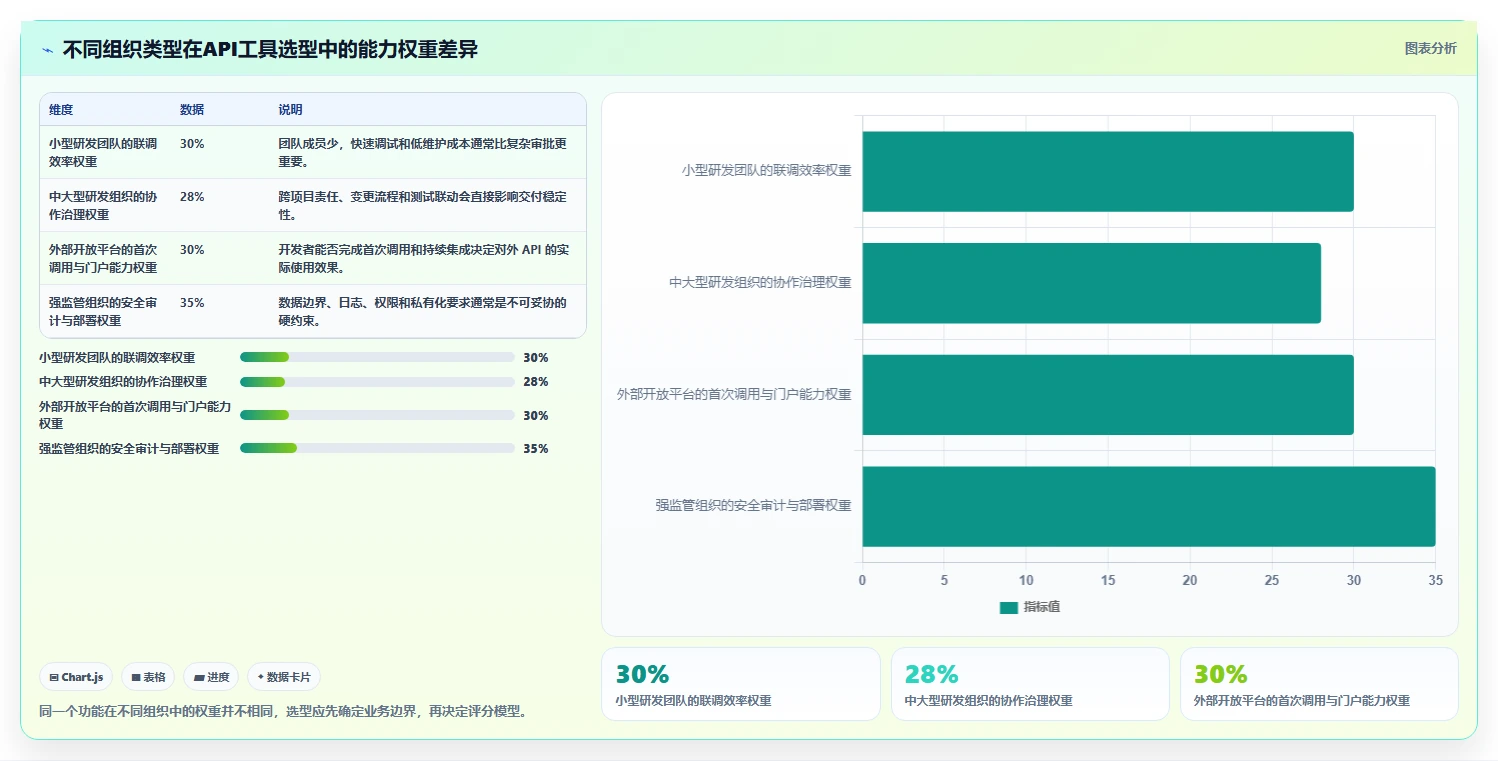Click table cell 中大型研发组织的协作治理权重
Screen dimensions: 1498x761
(104, 205)
